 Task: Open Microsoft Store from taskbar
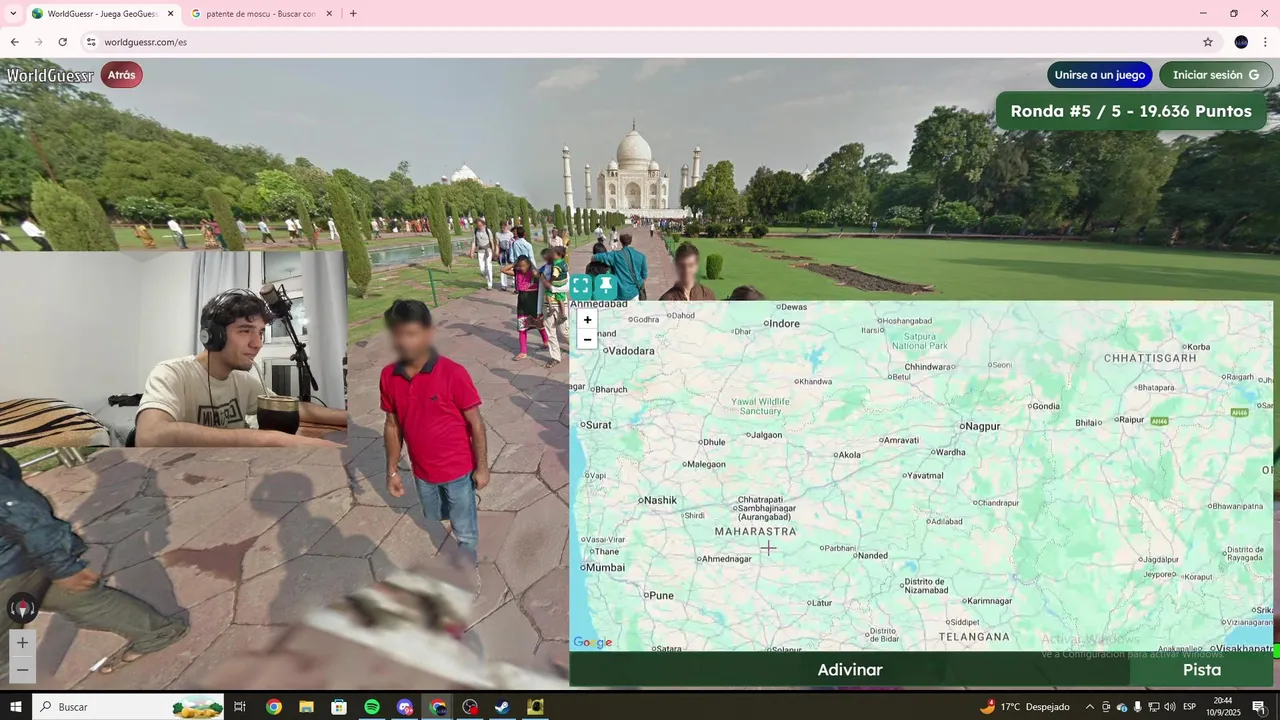coord(339,707)
